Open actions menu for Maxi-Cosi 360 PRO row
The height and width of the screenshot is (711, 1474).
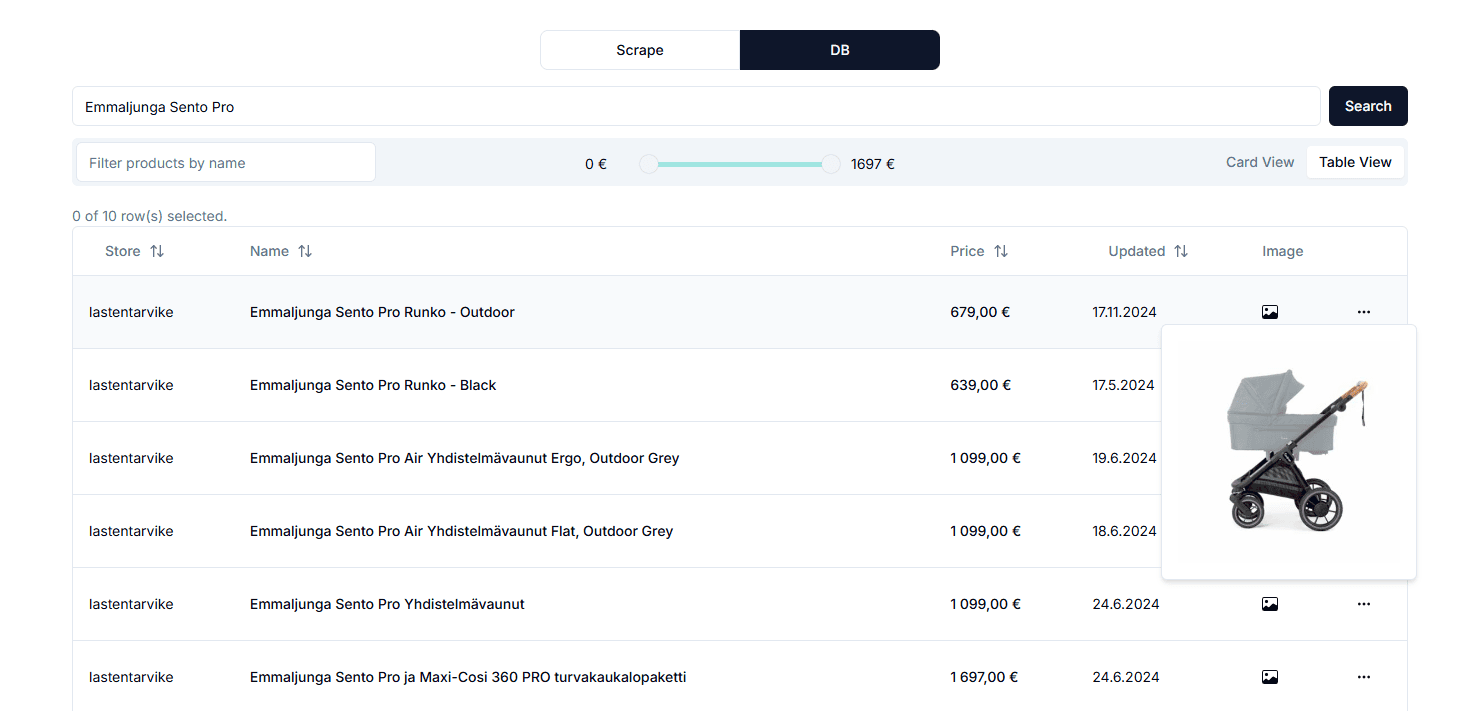point(1364,677)
